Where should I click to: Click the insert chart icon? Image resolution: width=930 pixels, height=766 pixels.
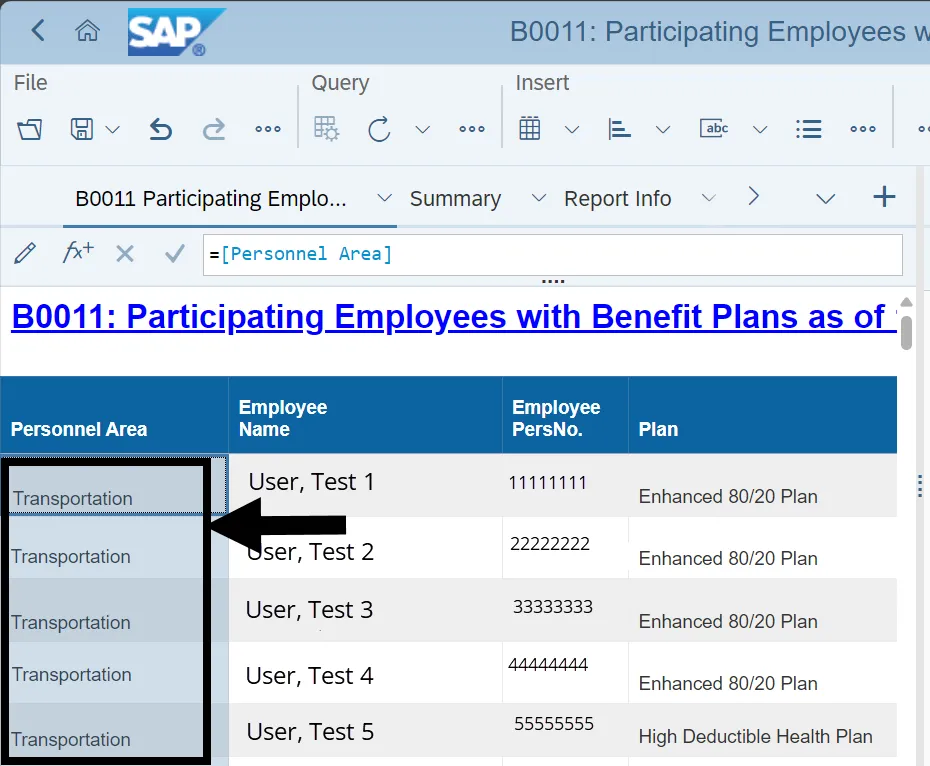click(620, 129)
